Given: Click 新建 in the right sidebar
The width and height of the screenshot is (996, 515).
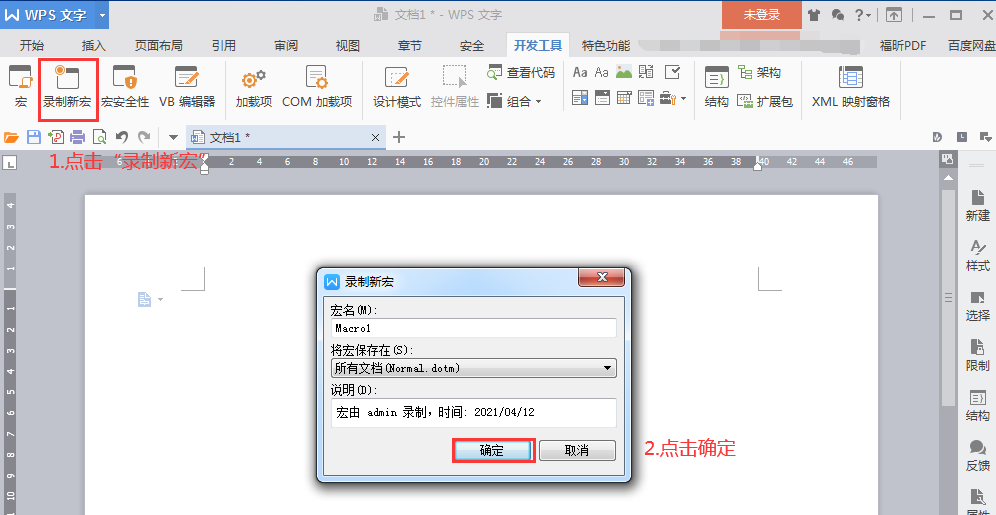Looking at the screenshot, I should [x=978, y=206].
